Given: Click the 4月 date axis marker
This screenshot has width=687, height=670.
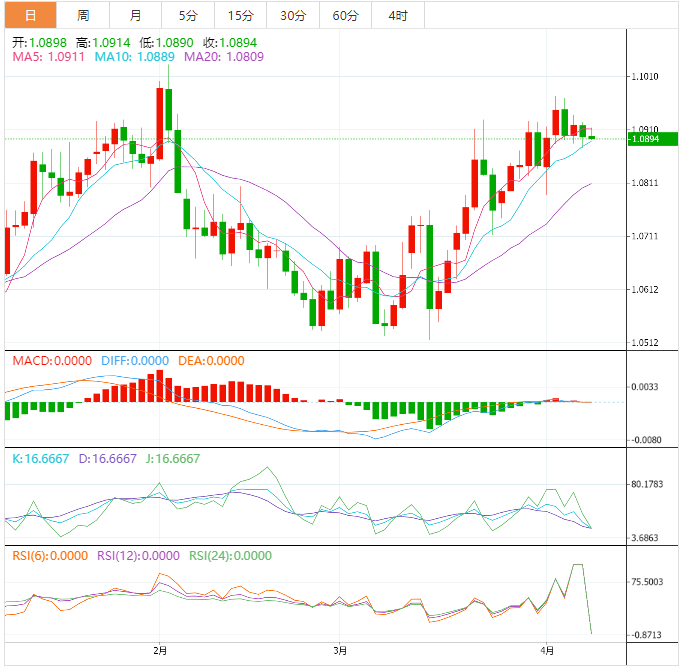Looking at the screenshot, I should pos(545,649).
